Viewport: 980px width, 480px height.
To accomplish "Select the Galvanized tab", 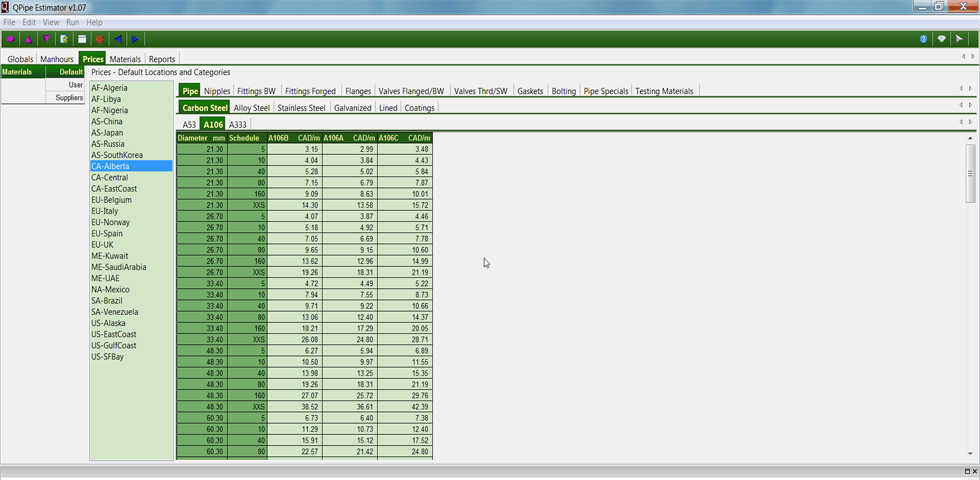I will [352, 108].
